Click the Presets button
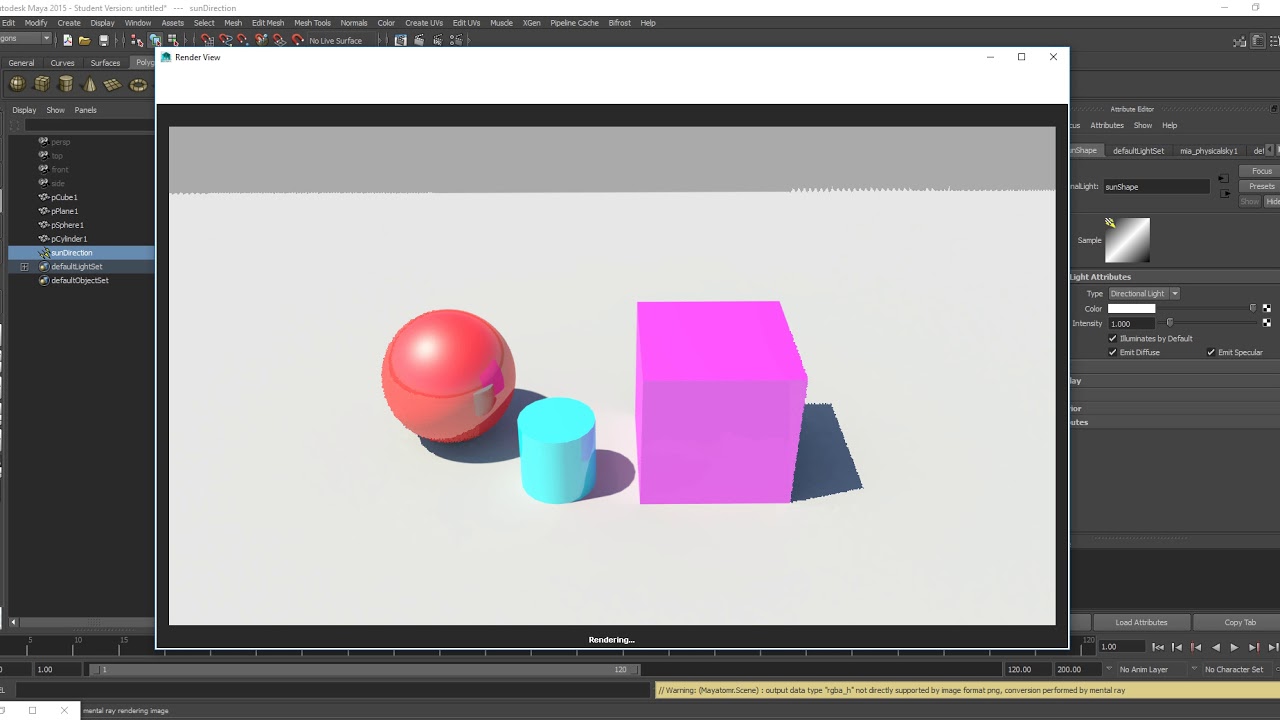1280x720 pixels. click(1262, 186)
